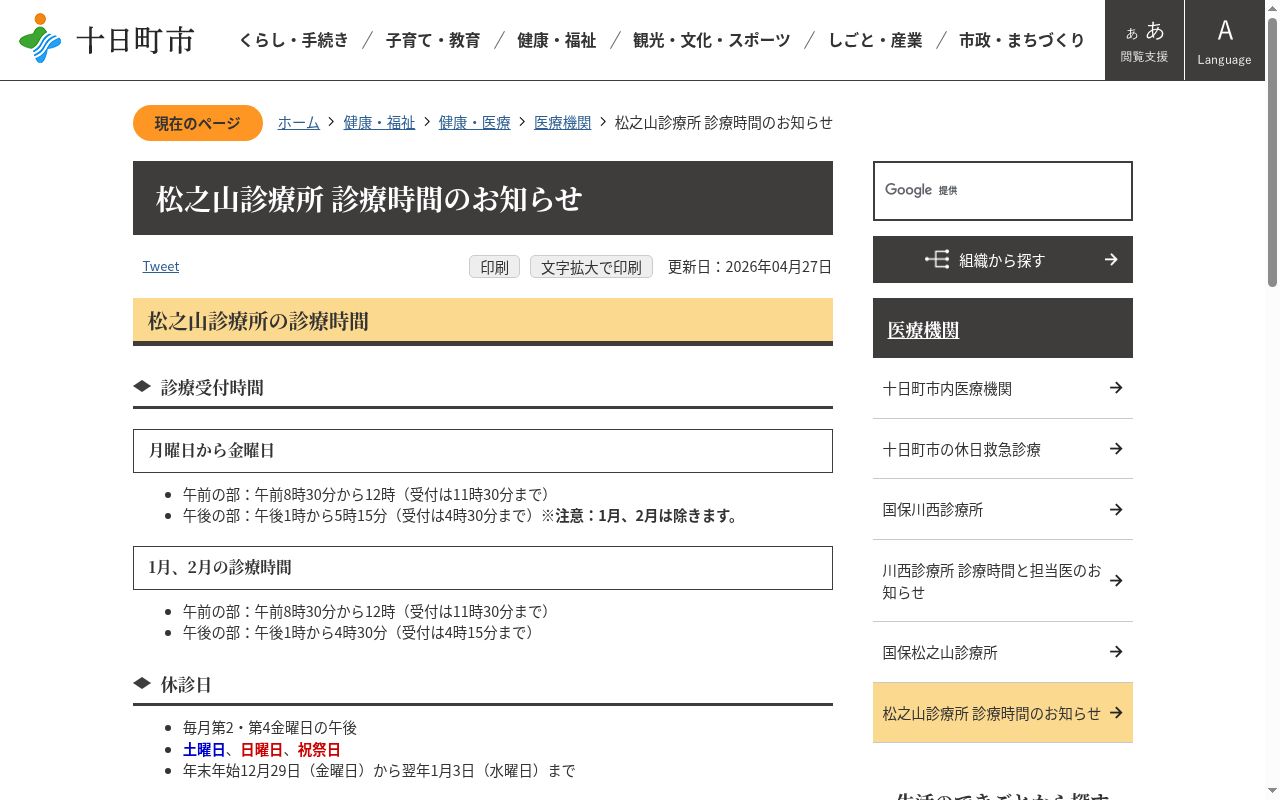Click the 文字拡大で印刷 button
The width and height of the screenshot is (1280, 800).
[x=591, y=267]
